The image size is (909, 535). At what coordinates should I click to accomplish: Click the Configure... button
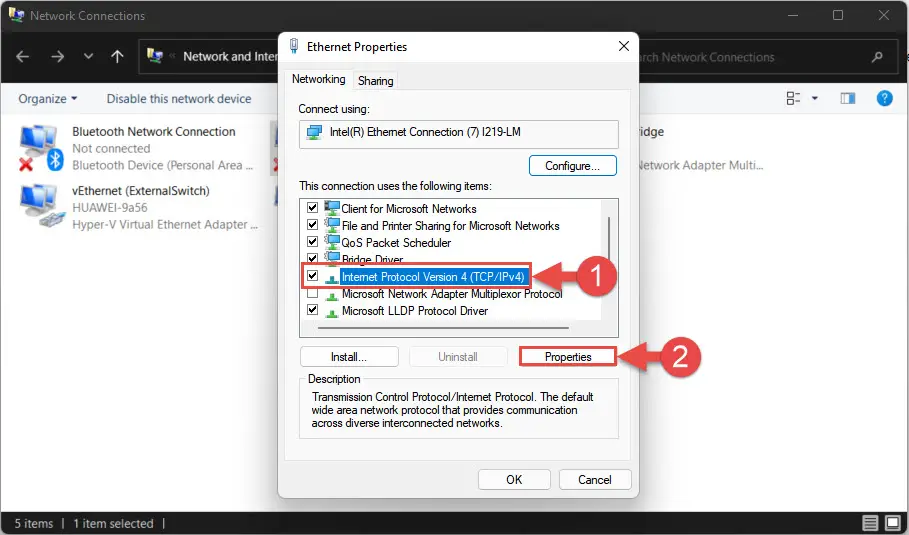pos(573,166)
